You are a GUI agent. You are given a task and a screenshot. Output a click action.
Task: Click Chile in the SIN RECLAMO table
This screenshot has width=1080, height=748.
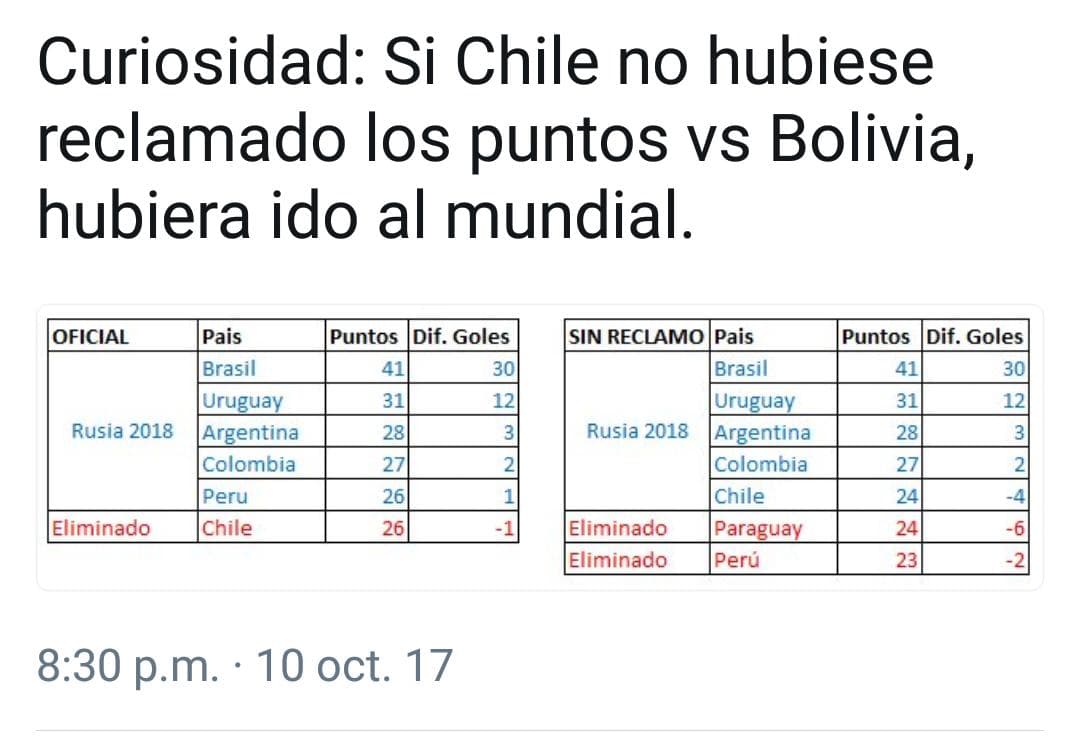click(740, 496)
